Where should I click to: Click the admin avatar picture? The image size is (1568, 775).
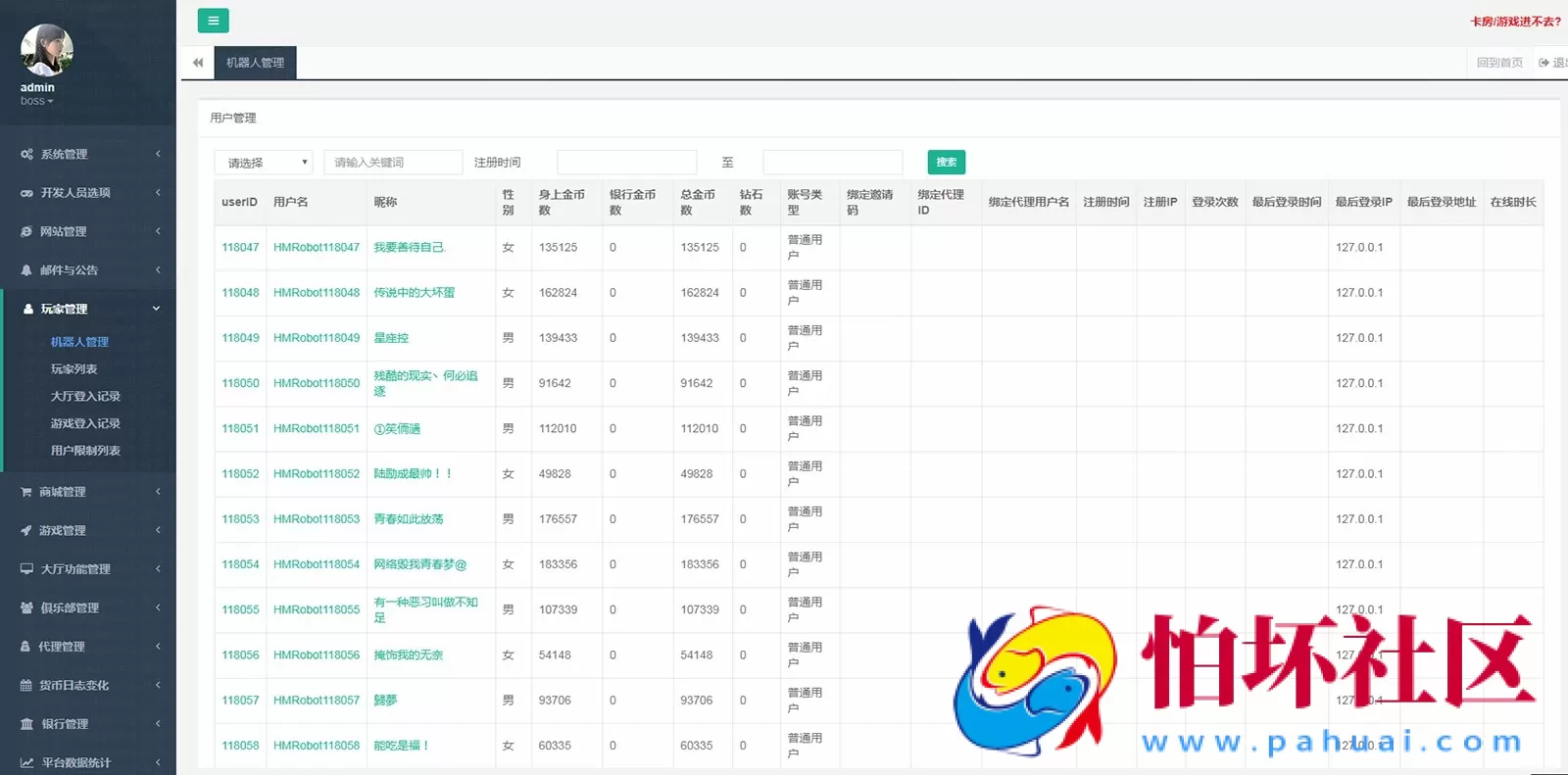point(46,50)
